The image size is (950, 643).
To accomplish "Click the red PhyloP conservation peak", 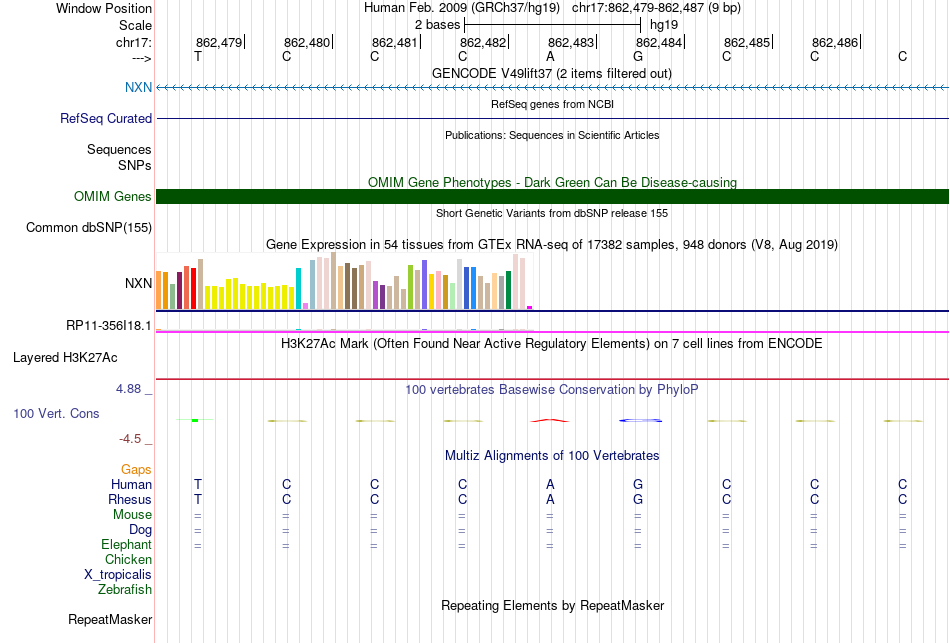I will pos(550,420).
